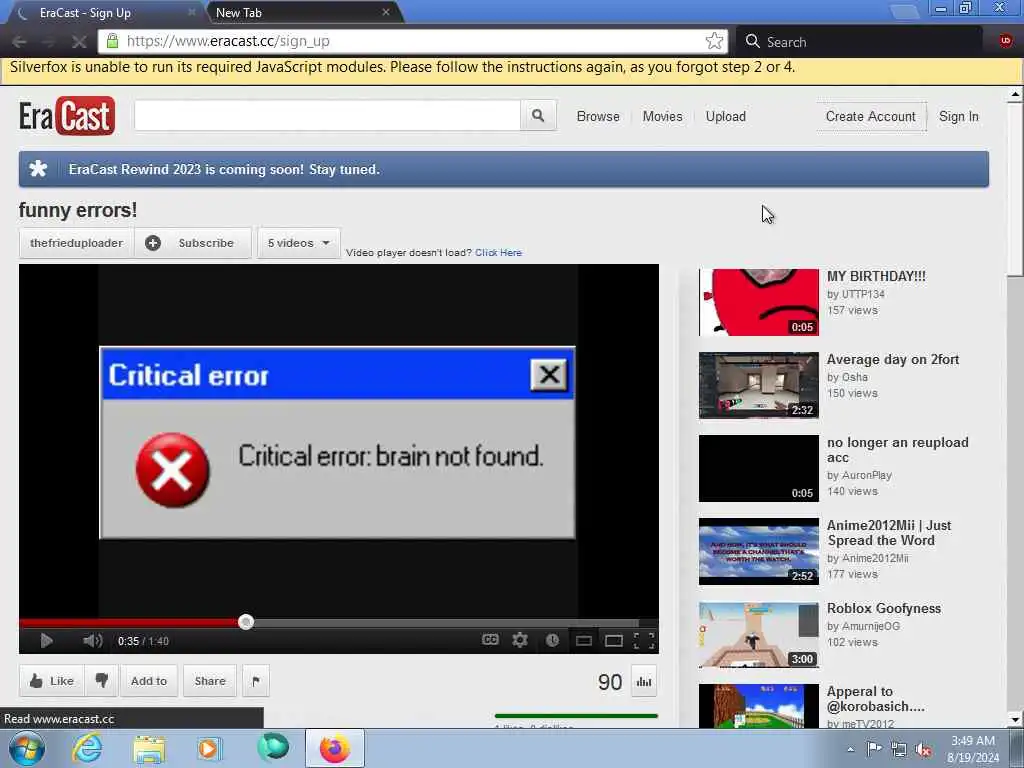Report video using the flag icon
The image size is (1024, 768).
tap(256, 681)
